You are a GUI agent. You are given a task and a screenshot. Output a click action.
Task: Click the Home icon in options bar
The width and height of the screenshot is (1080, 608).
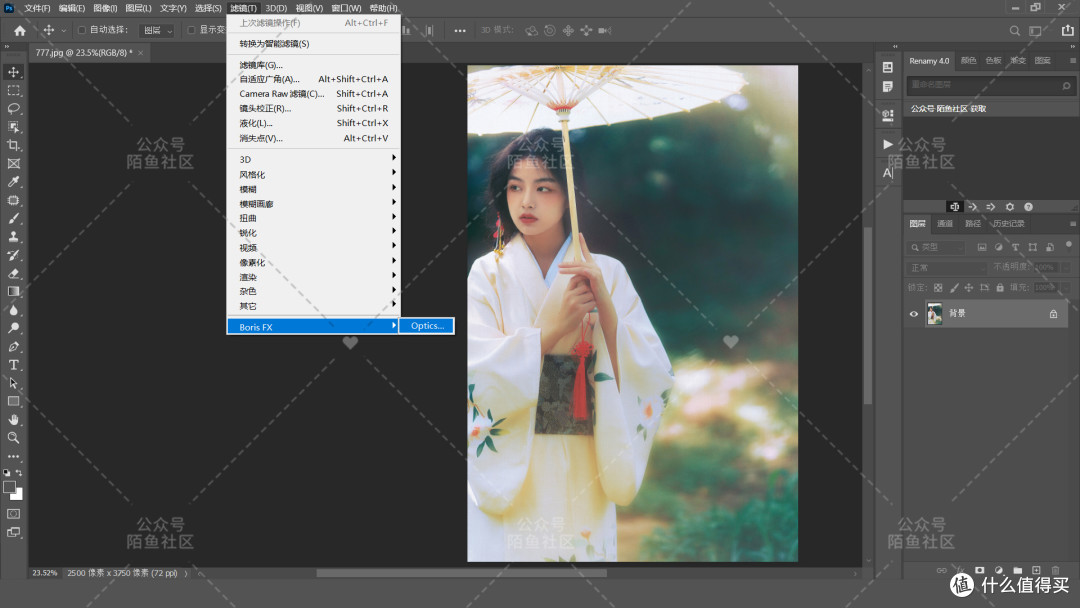click(x=20, y=31)
